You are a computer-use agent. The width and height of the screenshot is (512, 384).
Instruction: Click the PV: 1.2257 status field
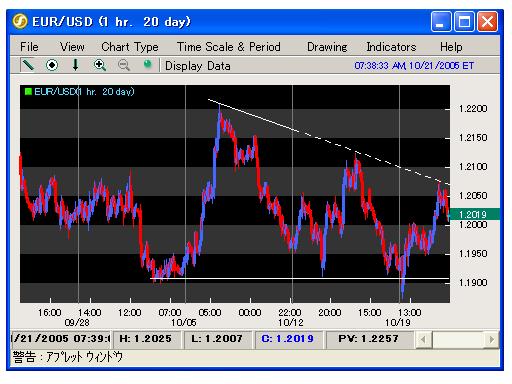pos(369,339)
